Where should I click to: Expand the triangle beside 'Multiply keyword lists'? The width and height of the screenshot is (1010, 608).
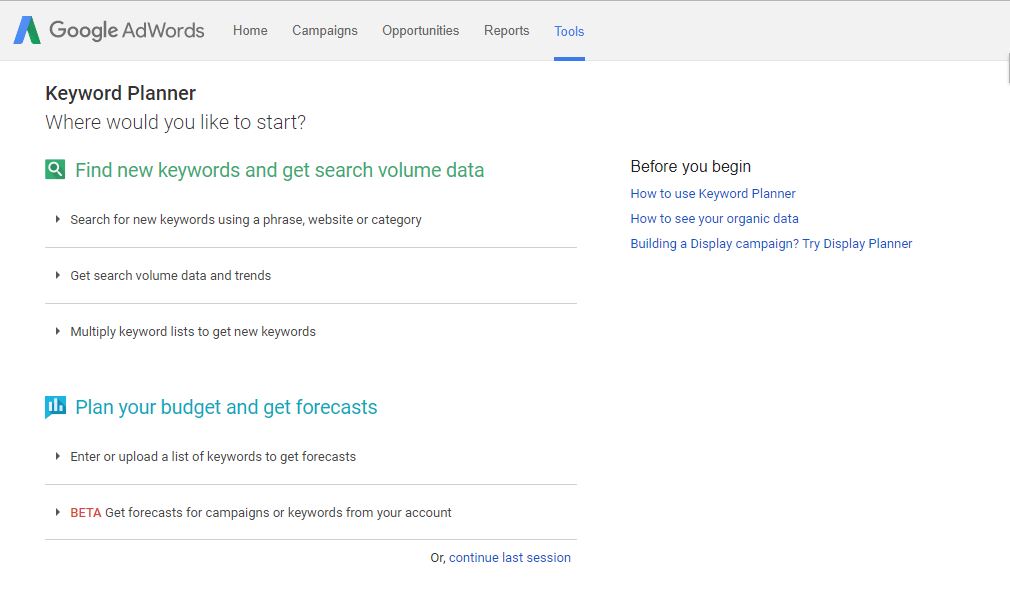[57, 331]
